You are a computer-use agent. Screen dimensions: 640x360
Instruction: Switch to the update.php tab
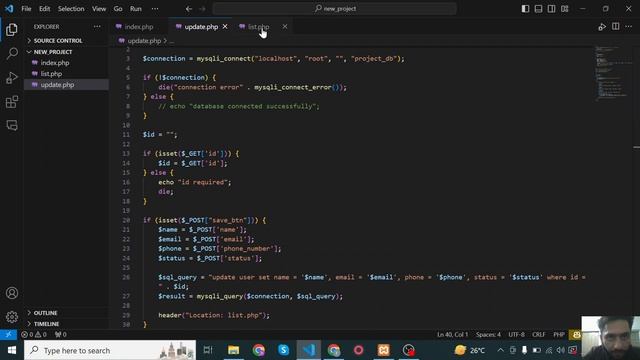pyautogui.click(x=201, y=27)
